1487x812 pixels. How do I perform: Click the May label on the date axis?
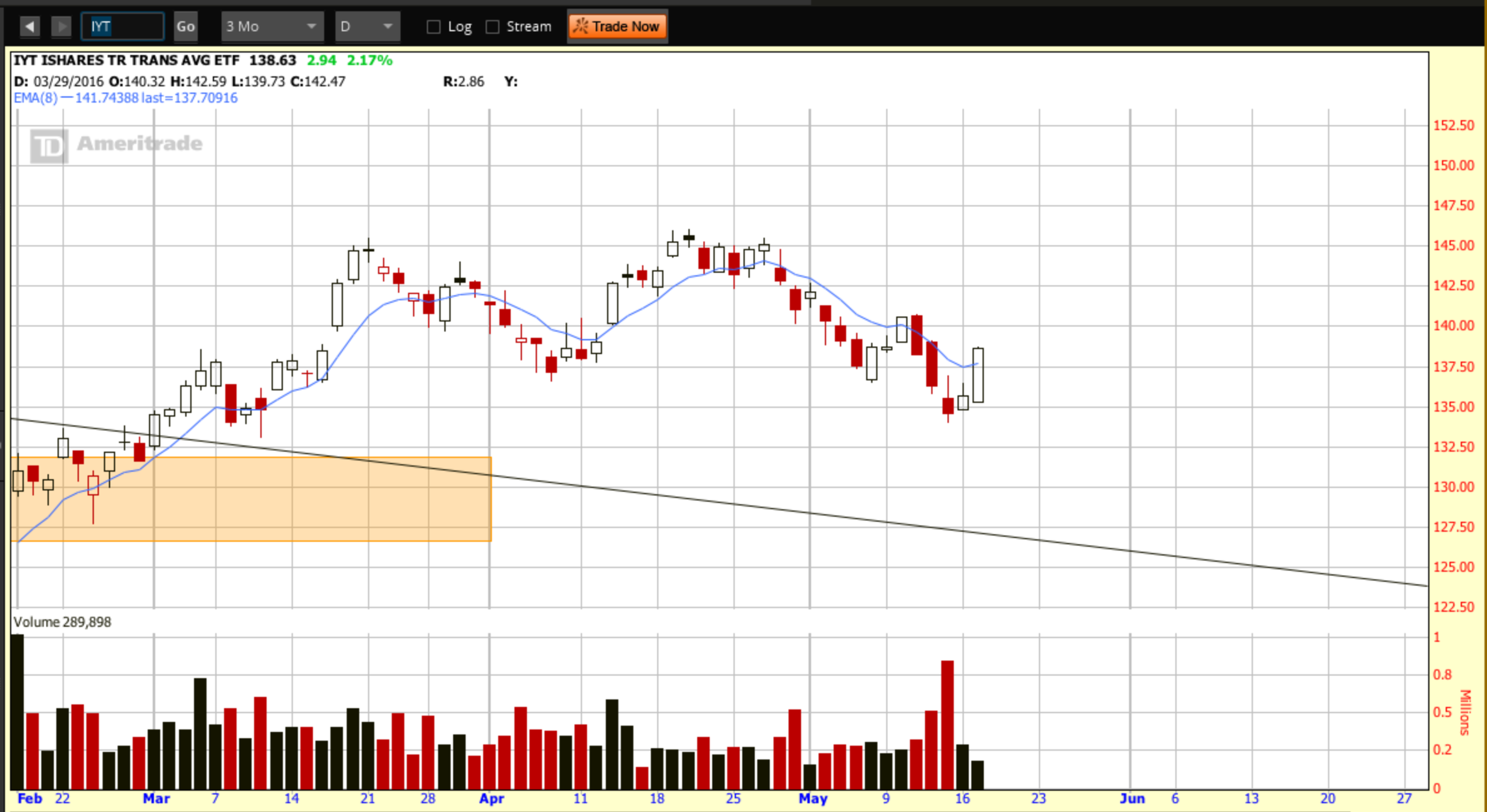coord(812,799)
